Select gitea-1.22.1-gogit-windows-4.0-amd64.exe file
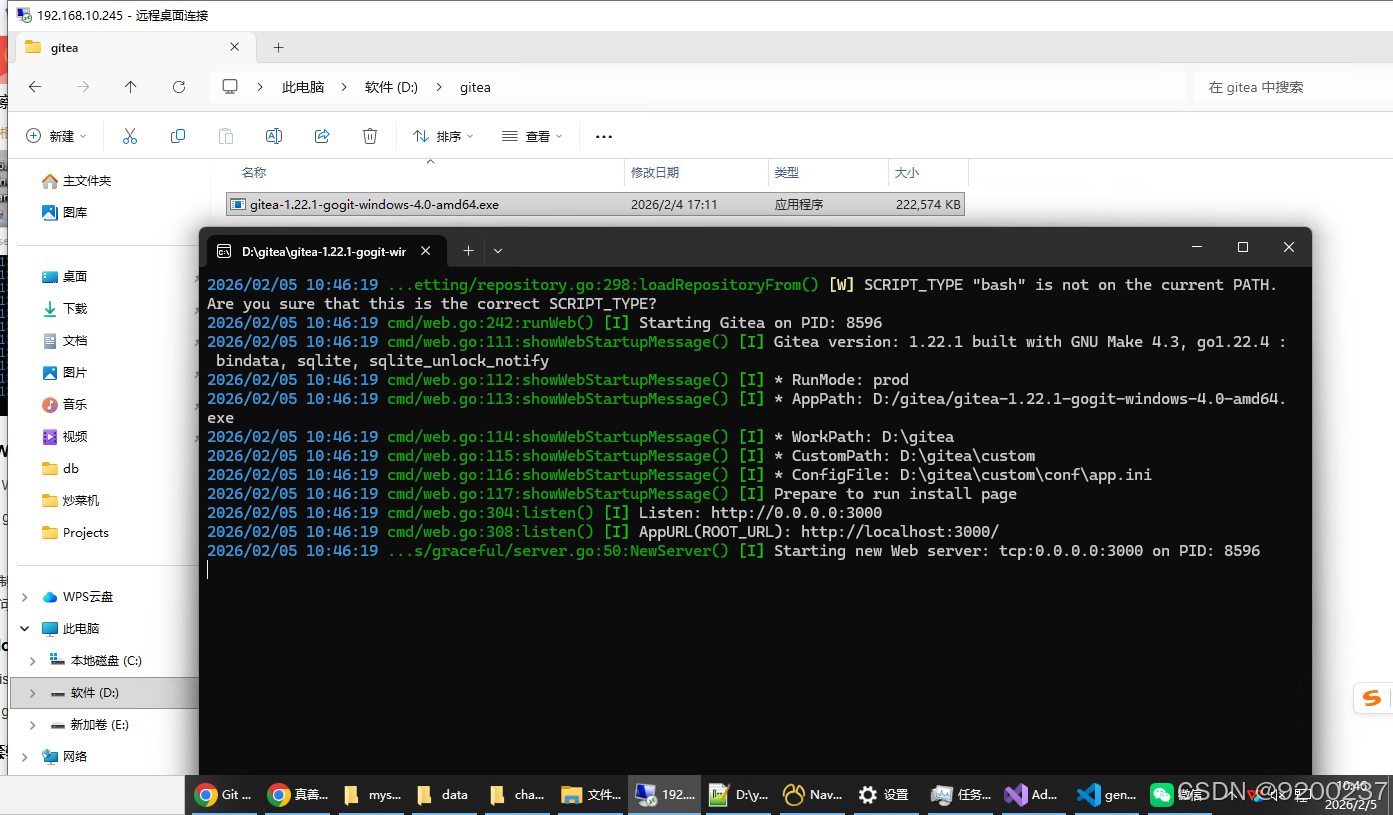This screenshot has width=1393, height=815. pyautogui.click(x=596, y=204)
